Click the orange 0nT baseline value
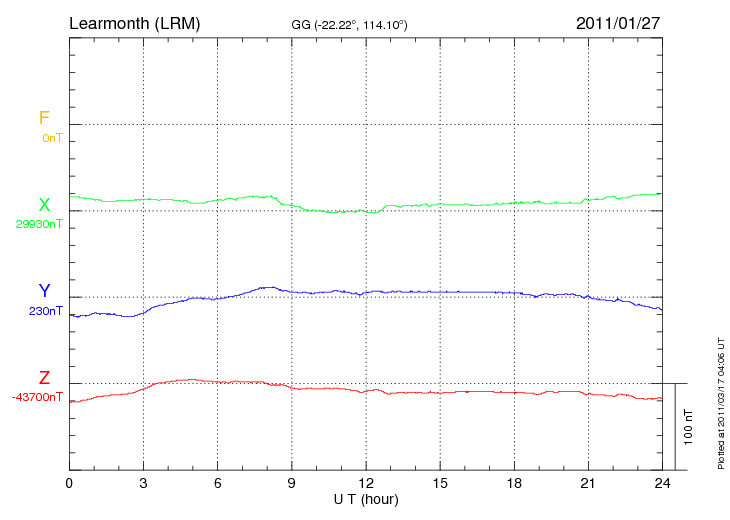This screenshot has width=730, height=520. pyautogui.click(x=52, y=138)
